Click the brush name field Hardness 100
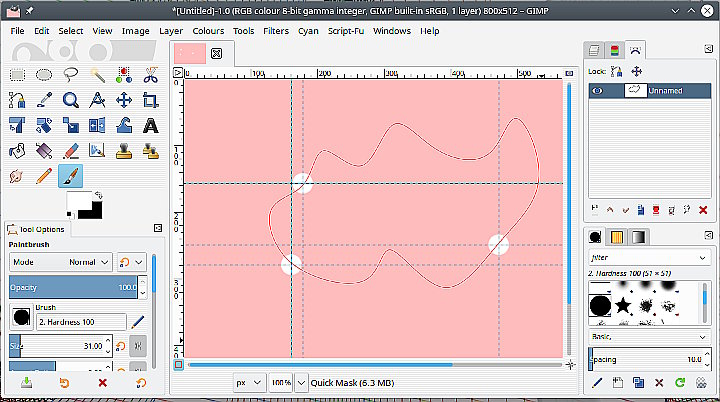Viewport: 720px width, 402px height. click(81, 322)
